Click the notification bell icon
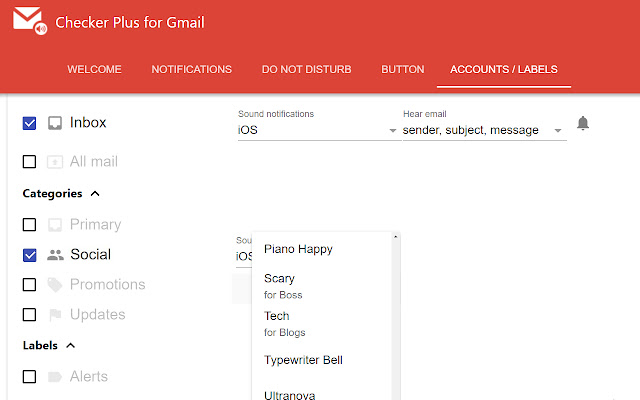Viewport: 640px width, 400px height. click(x=583, y=123)
